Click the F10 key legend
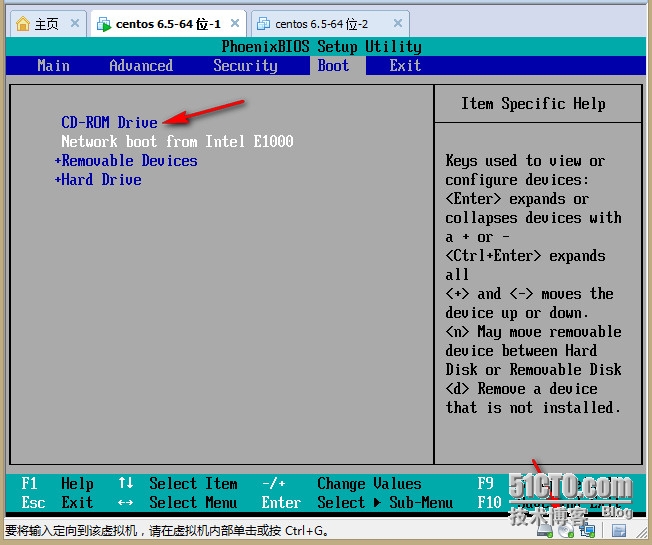This screenshot has width=652, height=545. click(489, 503)
